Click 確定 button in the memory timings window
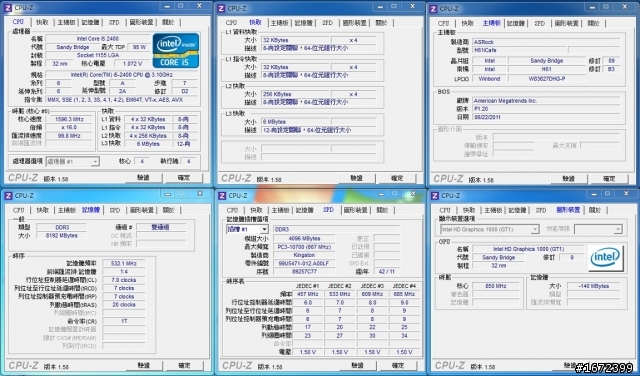 point(184,365)
